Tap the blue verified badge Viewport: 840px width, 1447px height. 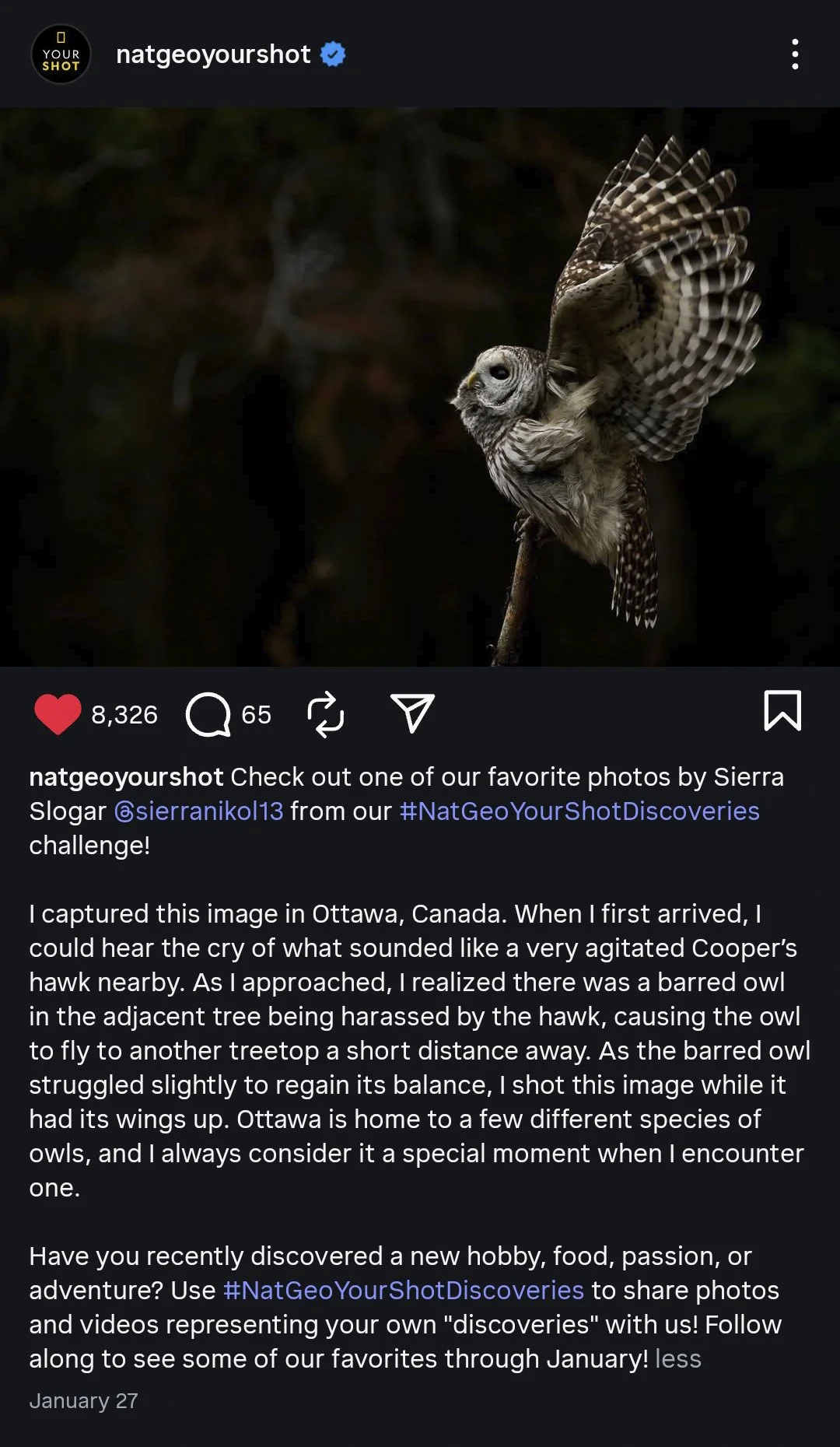tap(333, 54)
